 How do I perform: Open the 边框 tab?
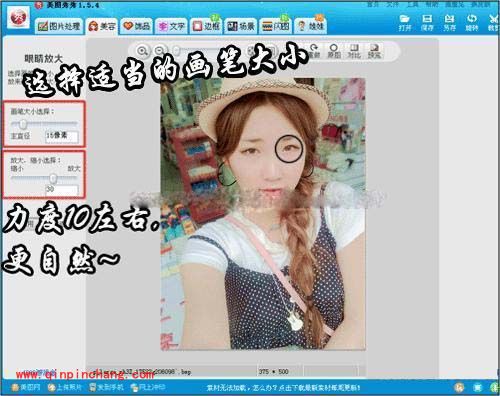pos(206,26)
